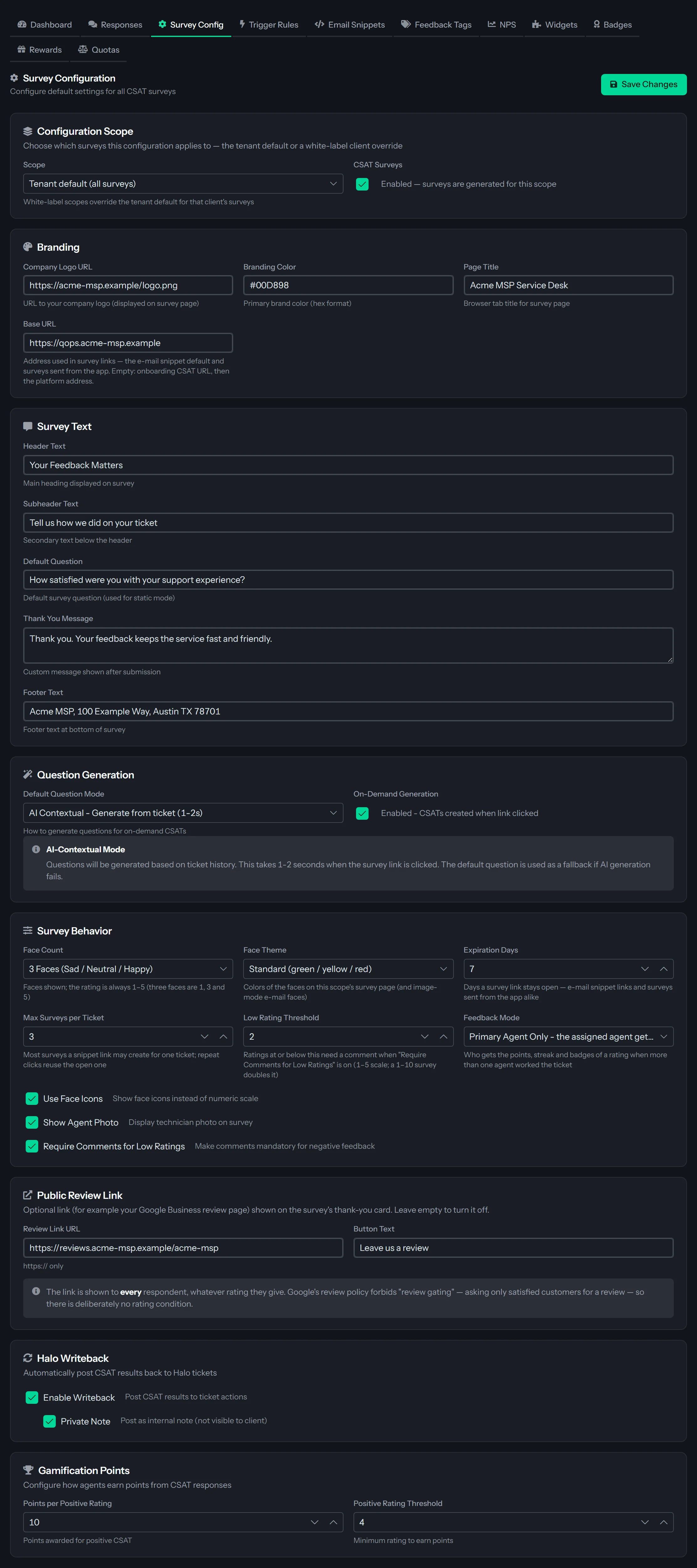Click the Question Generation magic wand icon
The height and width of the screenshot is (1568, 697).
click(27, 774)
